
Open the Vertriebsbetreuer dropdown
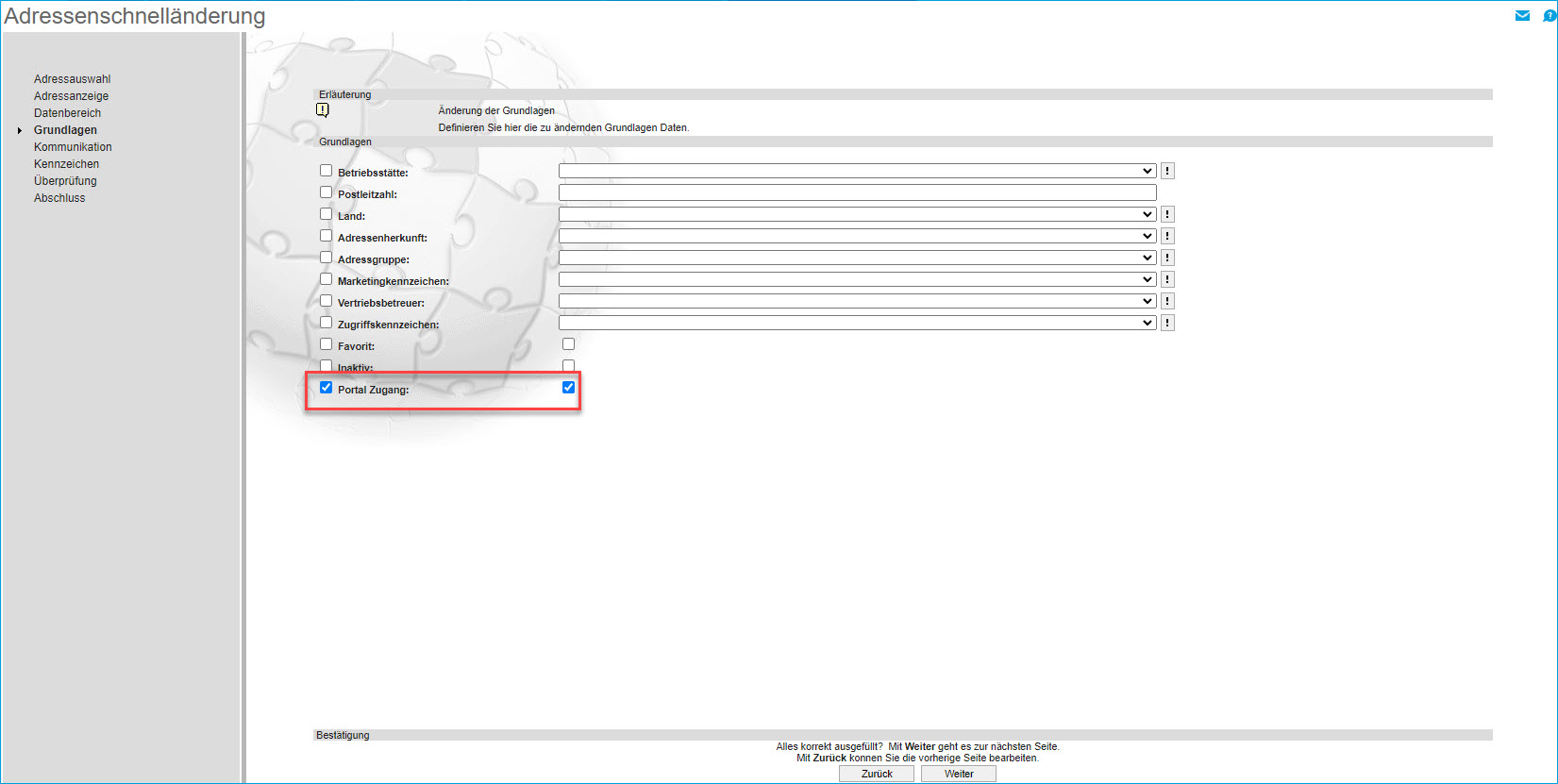857,301
